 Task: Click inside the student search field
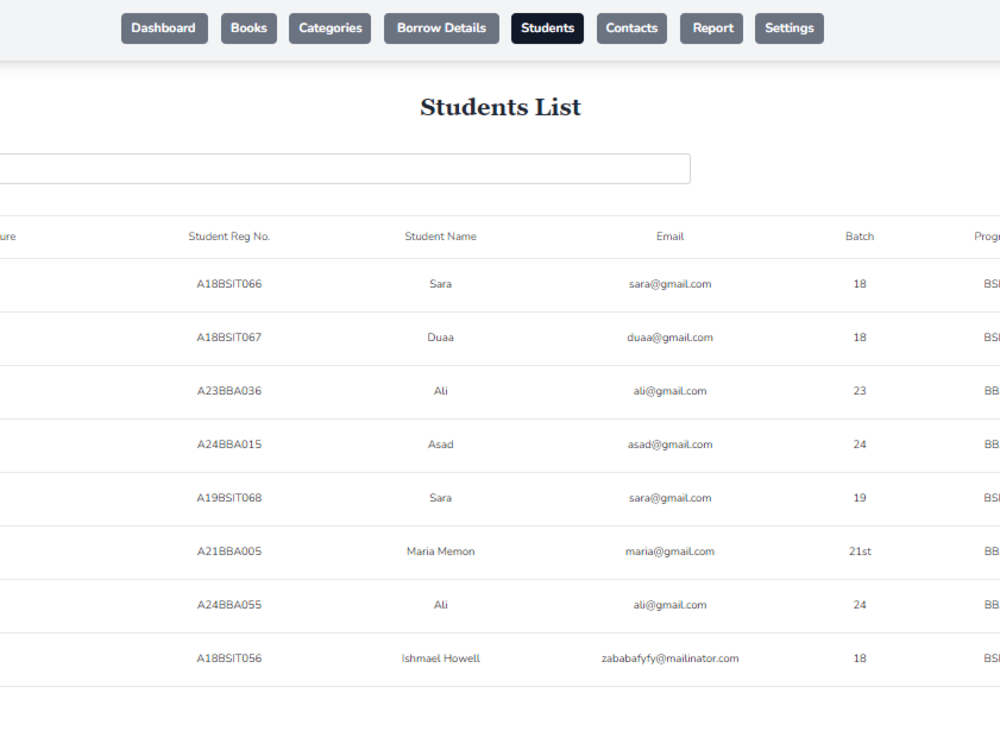[x=345, y=168]
